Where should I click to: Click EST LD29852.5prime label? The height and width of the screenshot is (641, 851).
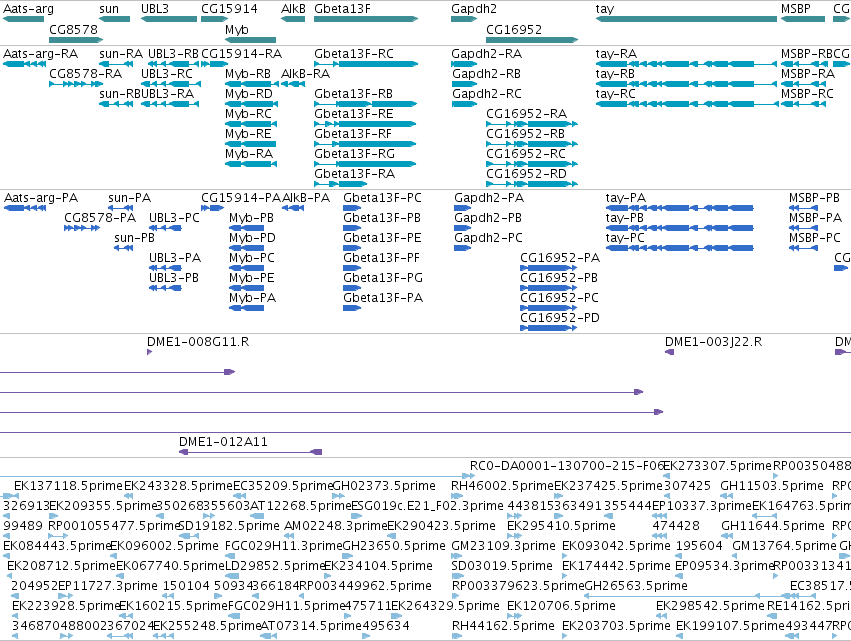(275, 566)
